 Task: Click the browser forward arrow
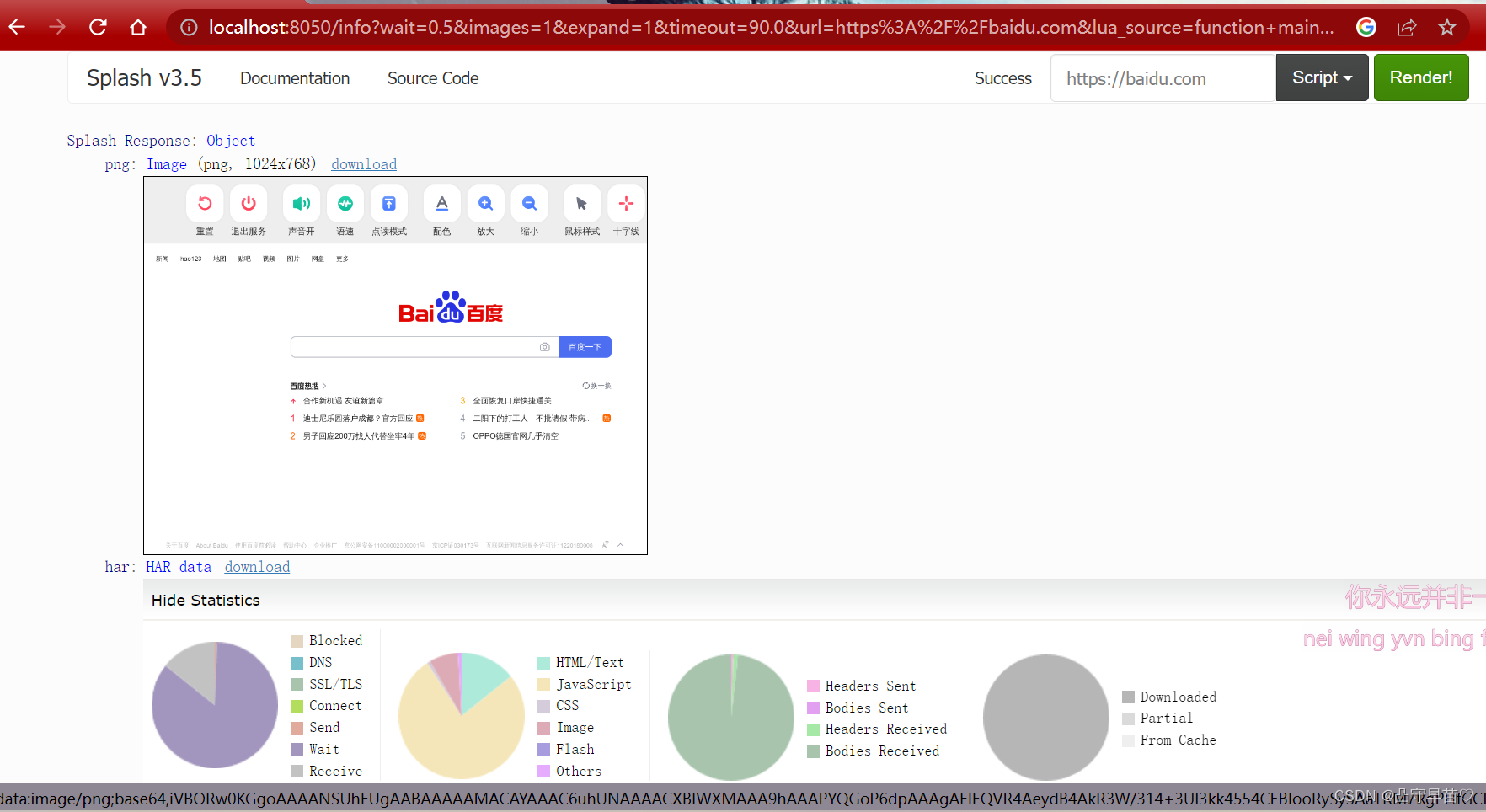[57, 27]
